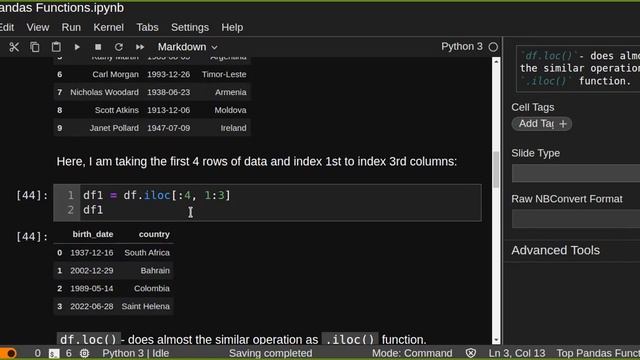Paste cell from clipboard

coord(56,47)
